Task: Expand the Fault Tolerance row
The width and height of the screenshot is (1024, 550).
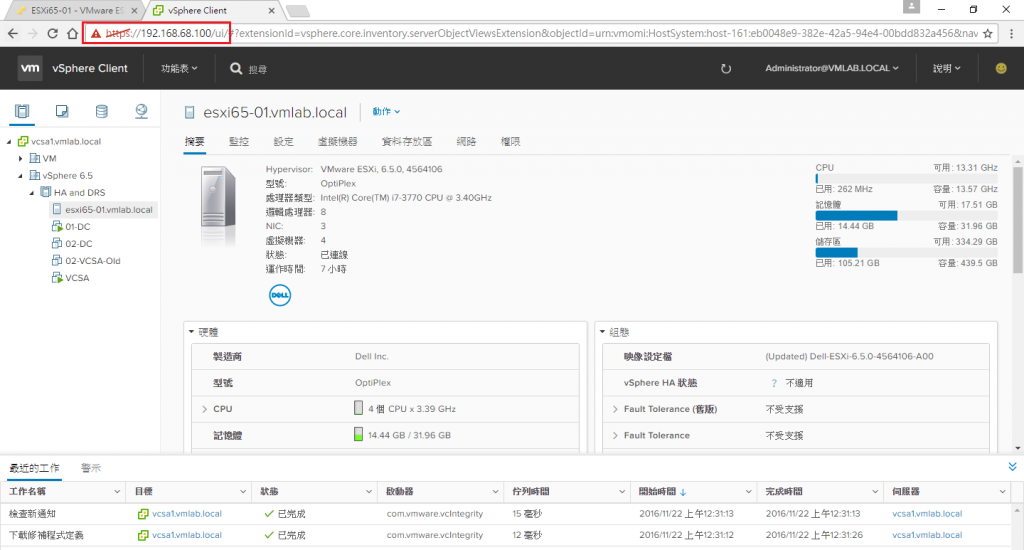Action: [615, 435]
